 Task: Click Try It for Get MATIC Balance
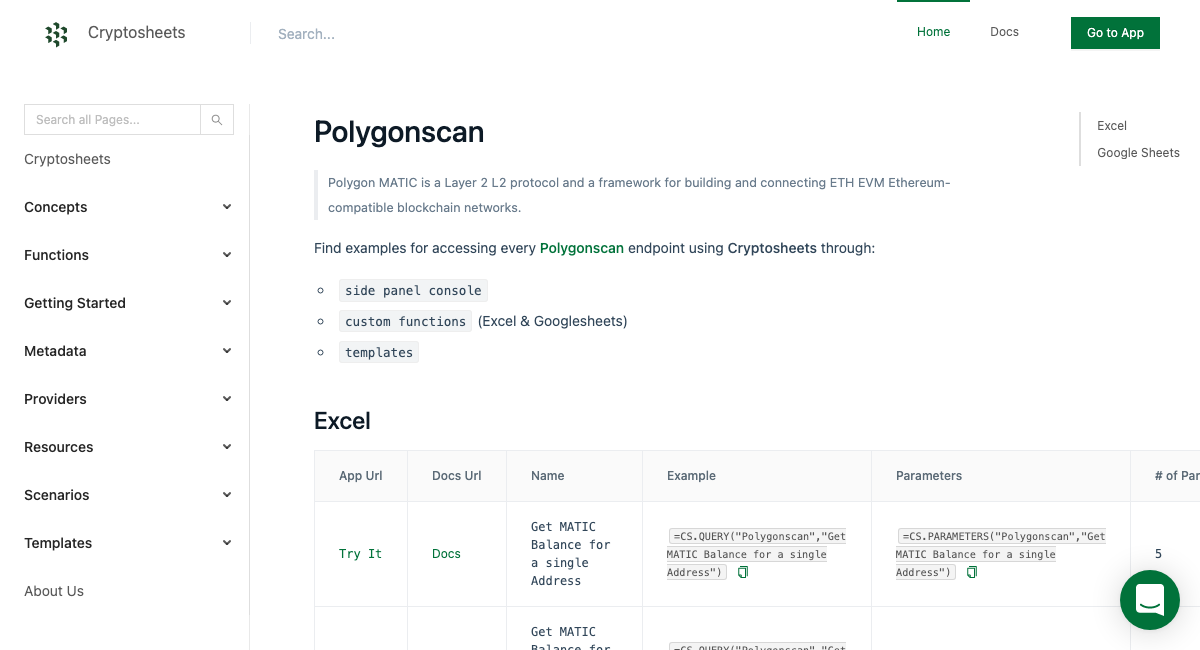[x=360, y=553]
